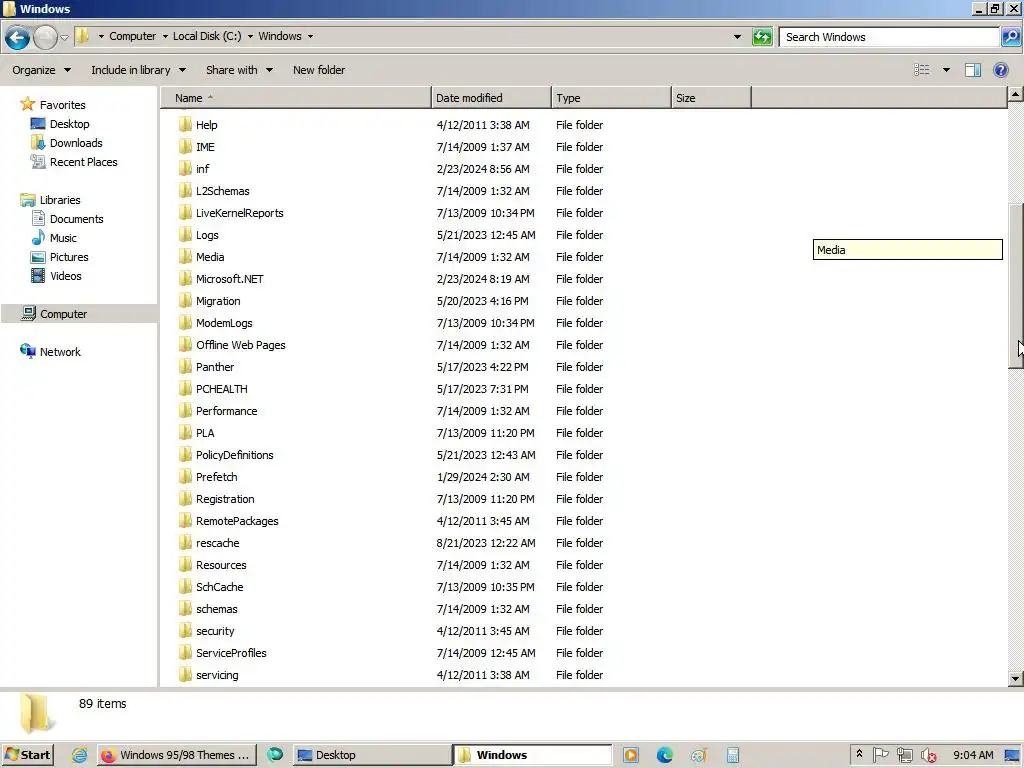
Task: Click the scrollbar down arrow
Action: coord(1016,679)
